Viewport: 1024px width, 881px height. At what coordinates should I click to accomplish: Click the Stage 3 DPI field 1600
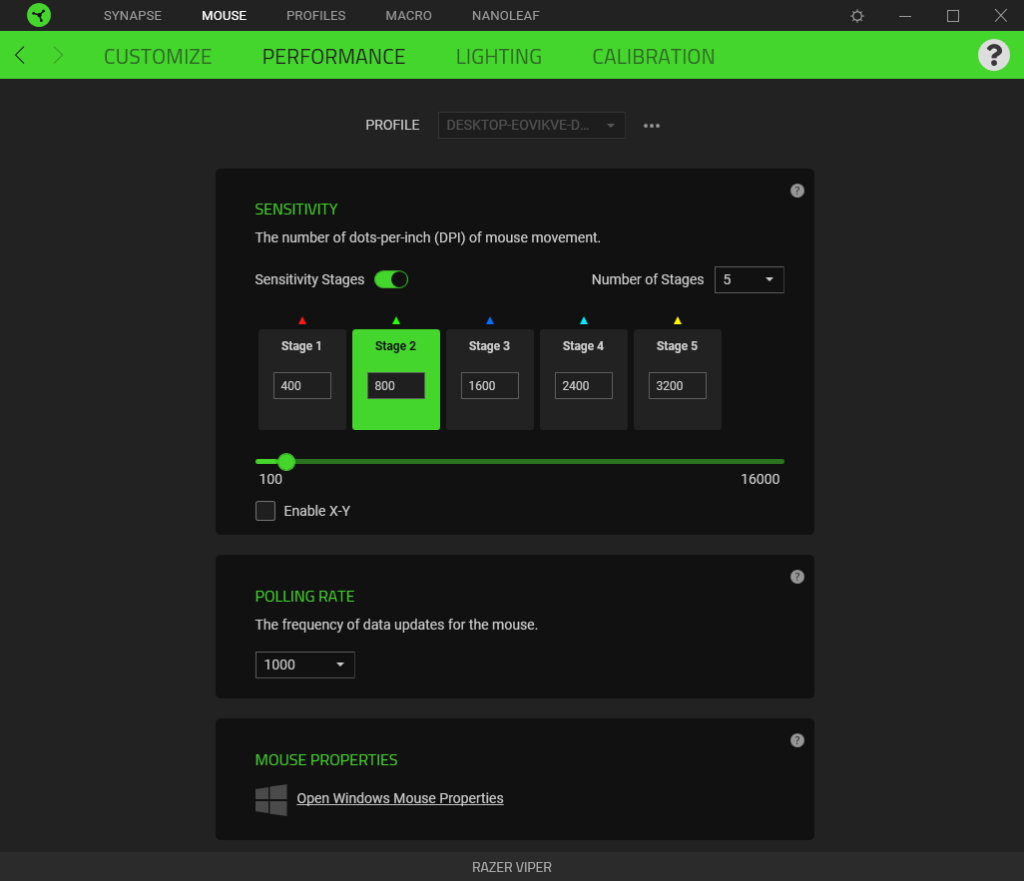pyautogui.click(x=490, y=385)
